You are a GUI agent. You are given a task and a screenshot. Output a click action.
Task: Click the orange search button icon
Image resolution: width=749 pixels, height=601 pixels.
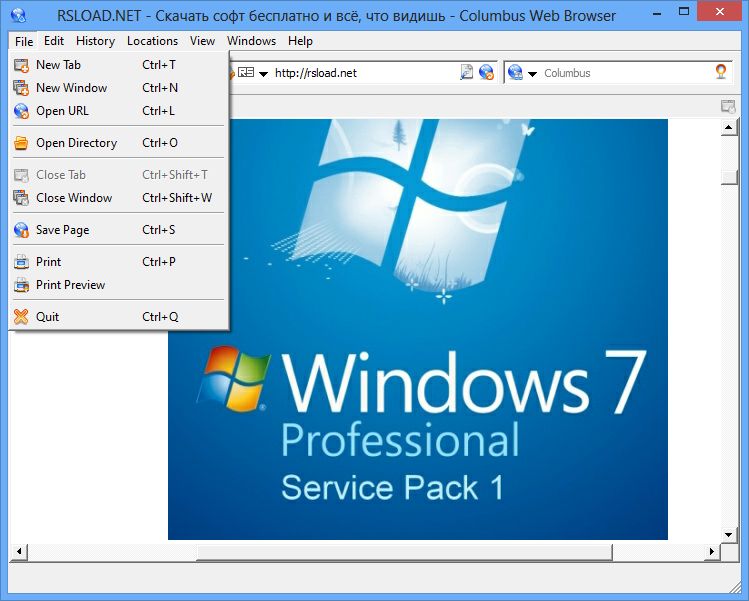[x=721, y=72]
